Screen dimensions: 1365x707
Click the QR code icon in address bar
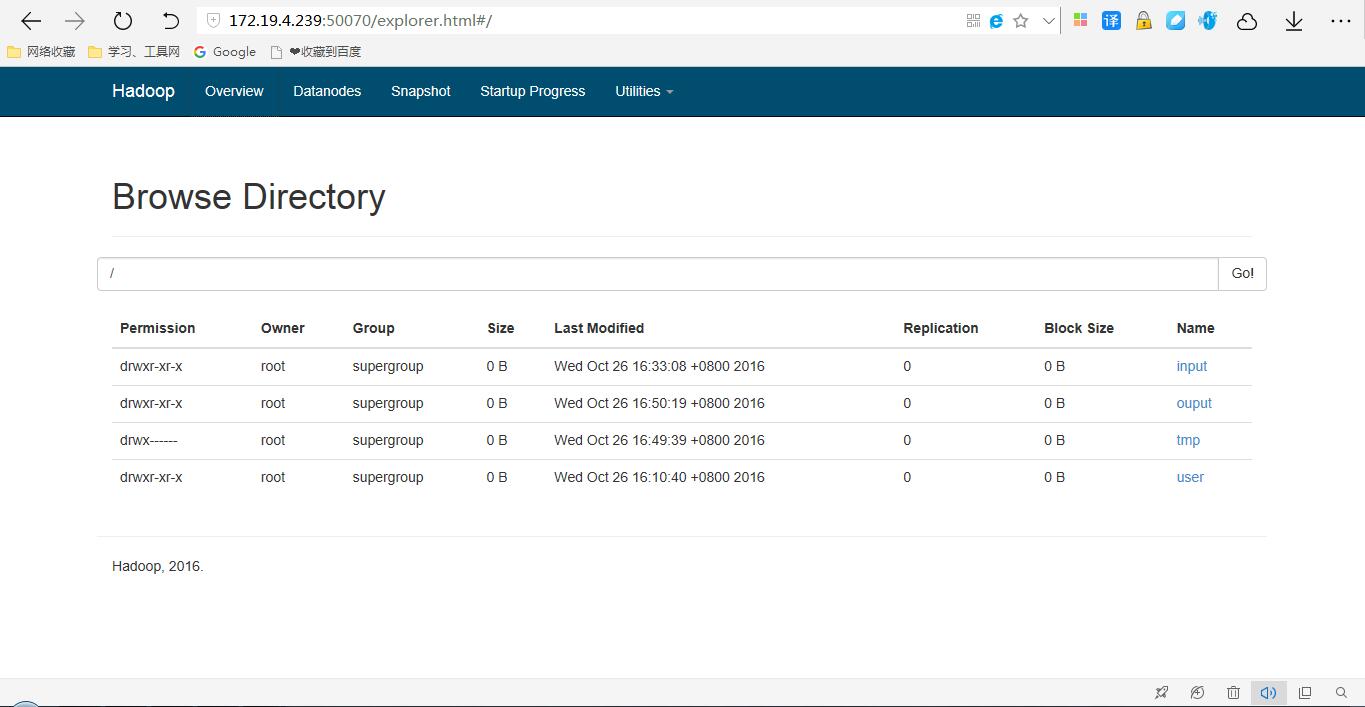click(x=972, y=20)
